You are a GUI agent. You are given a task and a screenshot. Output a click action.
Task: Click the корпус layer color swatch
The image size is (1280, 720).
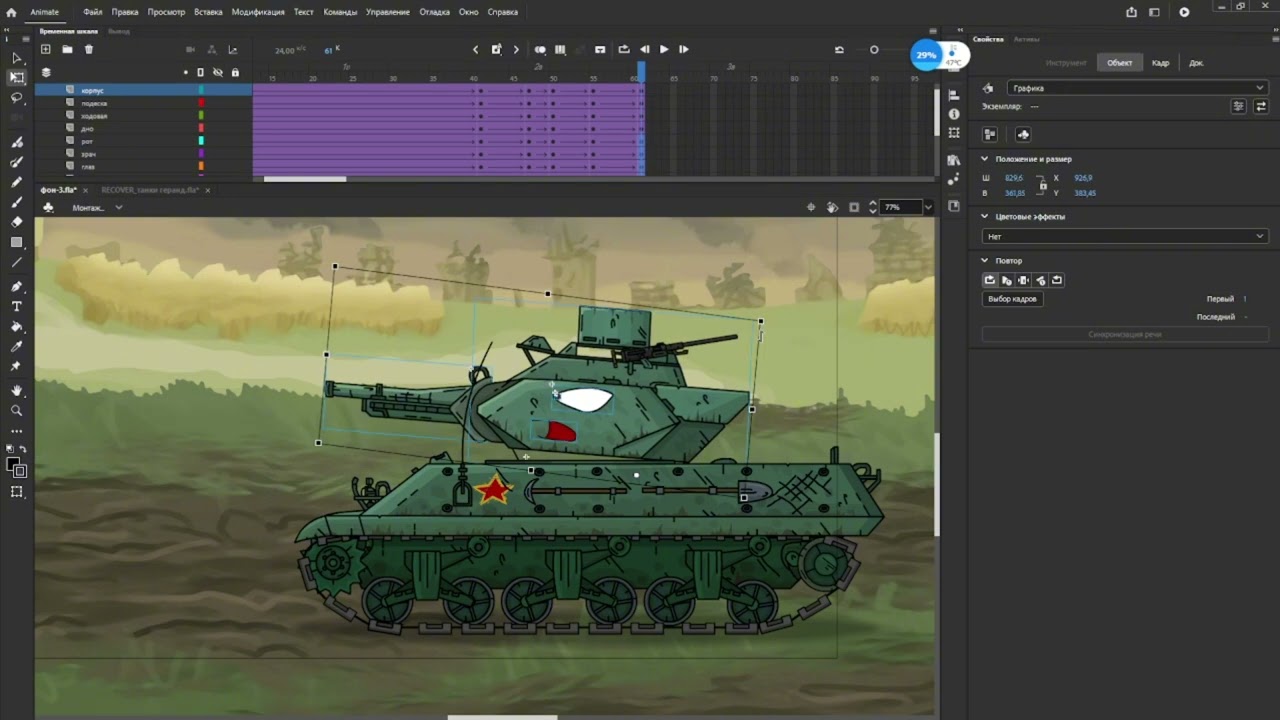coord(201,90)
